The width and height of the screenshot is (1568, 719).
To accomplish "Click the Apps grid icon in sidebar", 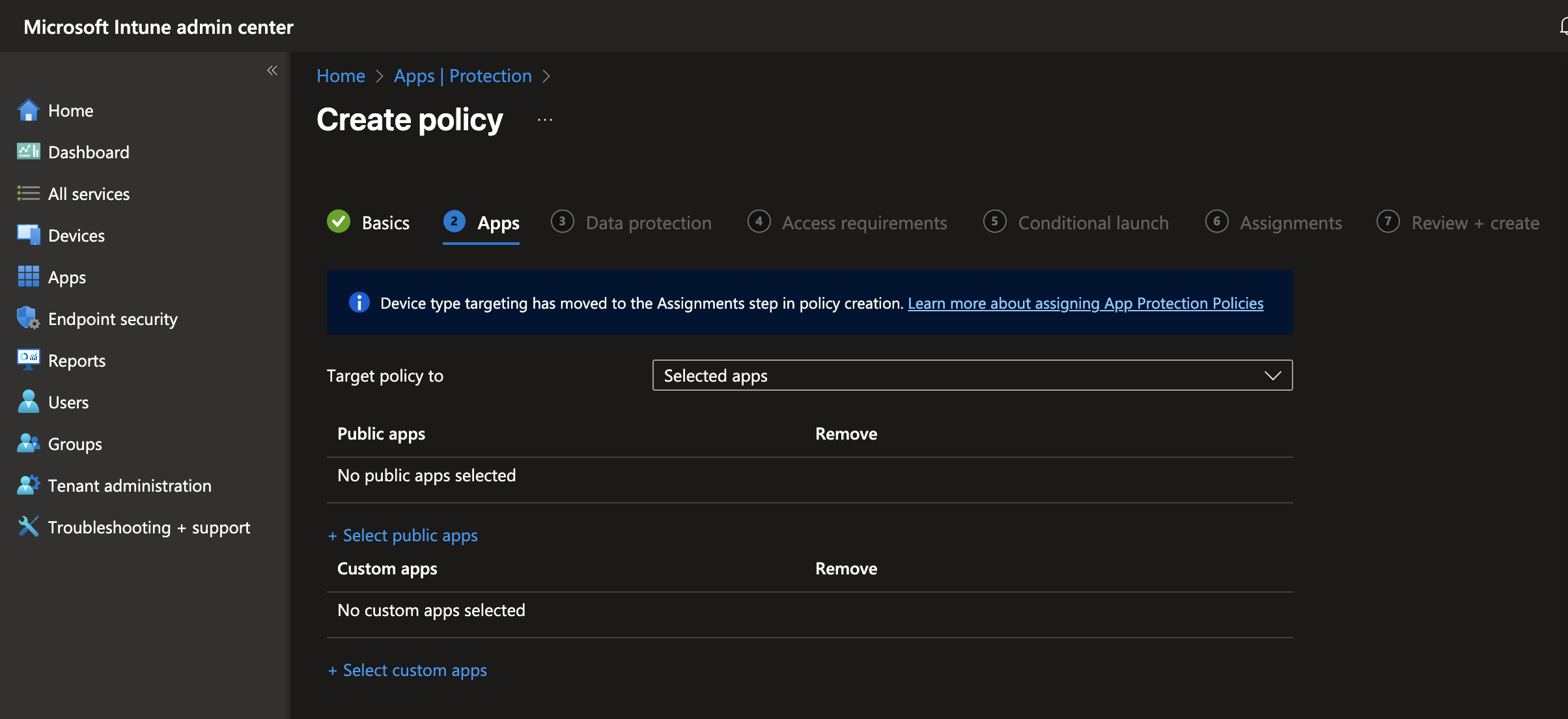I will click(x=29, y=277).
